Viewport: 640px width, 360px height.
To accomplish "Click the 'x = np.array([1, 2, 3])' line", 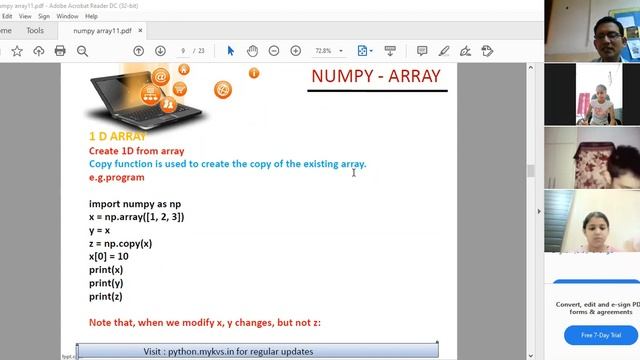I will [136, 217].
